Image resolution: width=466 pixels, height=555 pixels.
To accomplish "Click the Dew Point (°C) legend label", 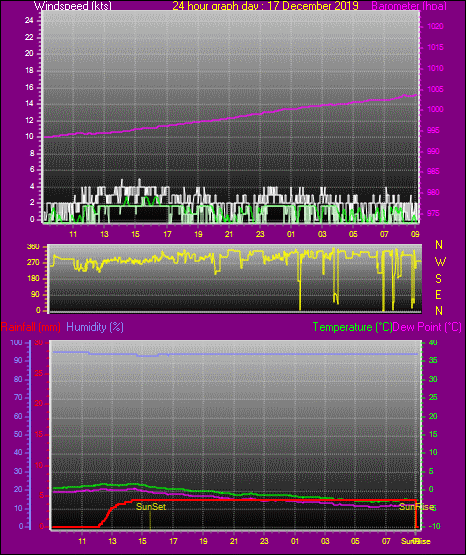I will (x=427, y=327).
